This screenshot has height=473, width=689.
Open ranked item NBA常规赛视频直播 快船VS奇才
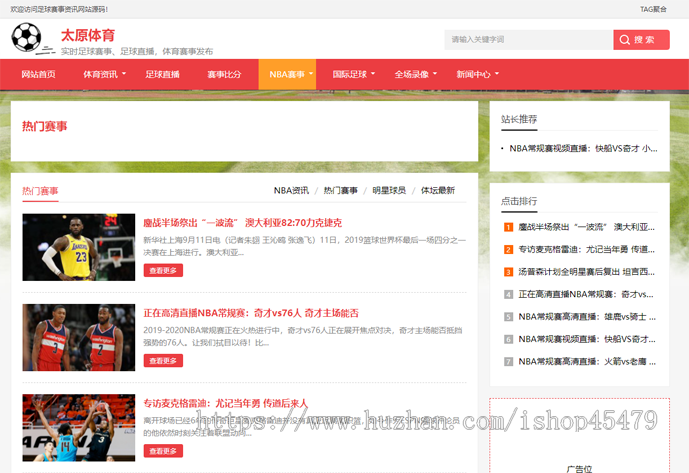pyautogui.click(x=587, y=339)
